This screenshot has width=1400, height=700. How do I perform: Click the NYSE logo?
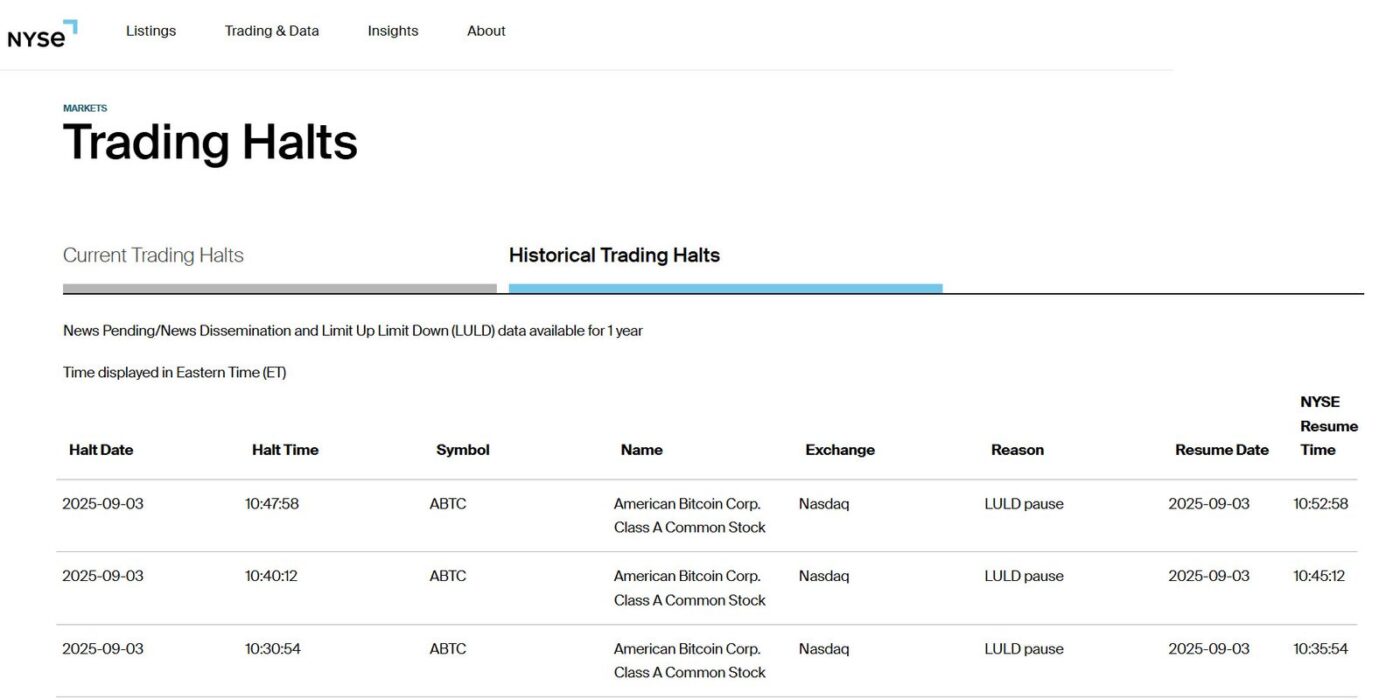[42, 33]
